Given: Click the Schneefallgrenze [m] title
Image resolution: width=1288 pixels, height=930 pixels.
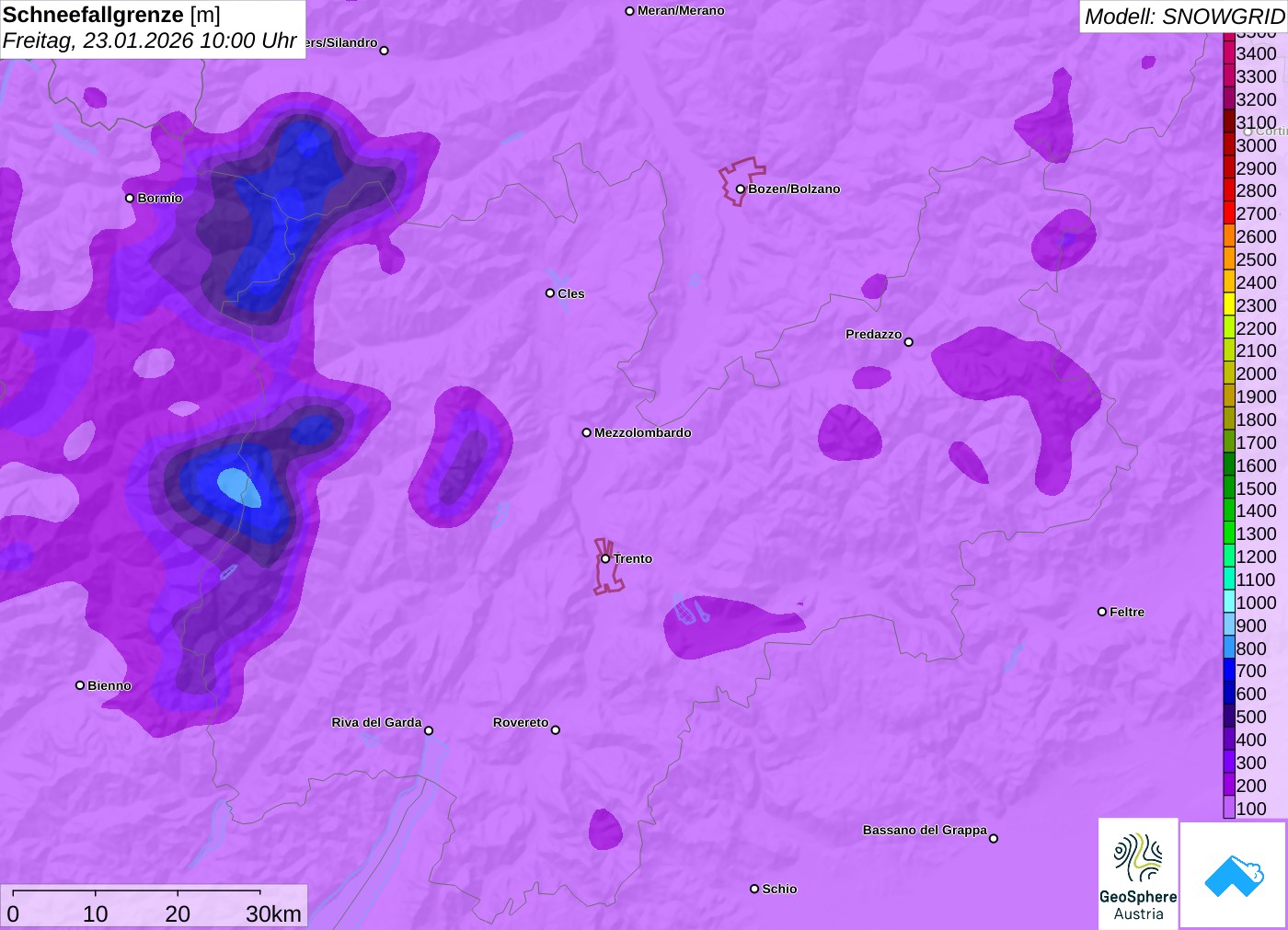Looking at the screenshot, I should (x=111, y=15).
